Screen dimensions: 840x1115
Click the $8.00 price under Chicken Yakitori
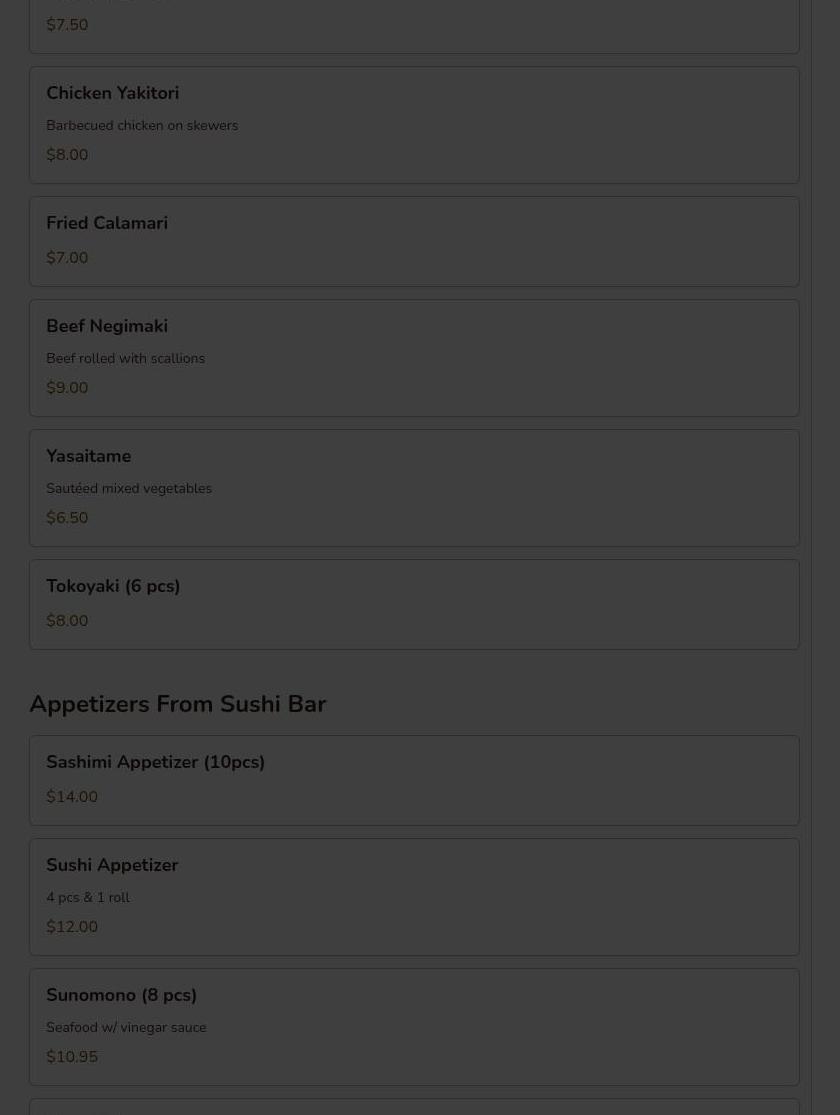67,154
